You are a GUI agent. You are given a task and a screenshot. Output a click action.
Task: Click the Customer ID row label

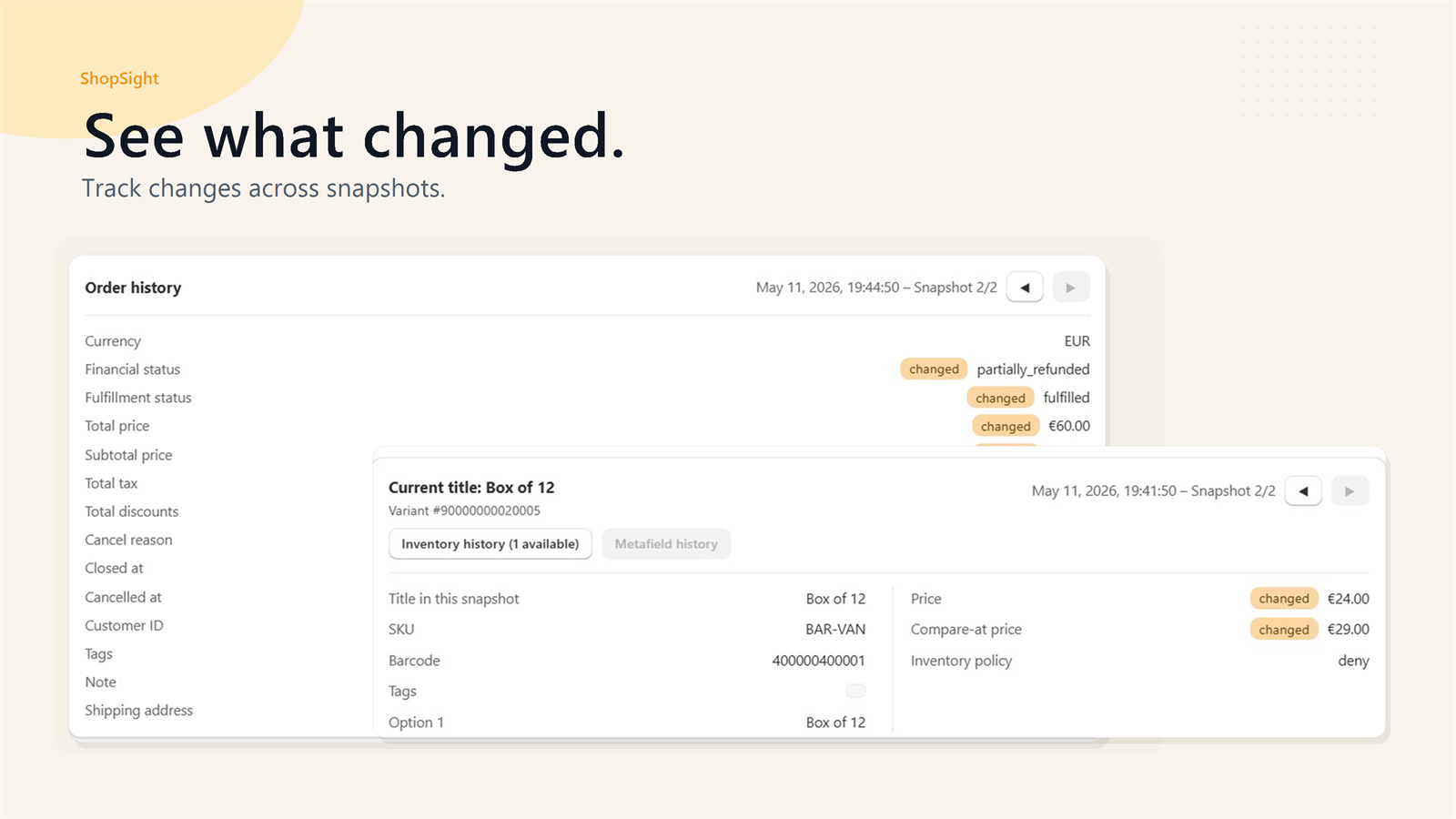[x=124, y=626]
